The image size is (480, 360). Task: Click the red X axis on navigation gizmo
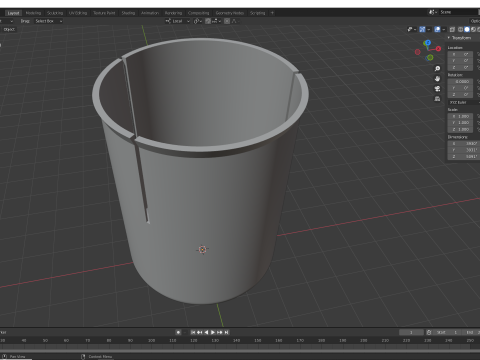[438, 49]
